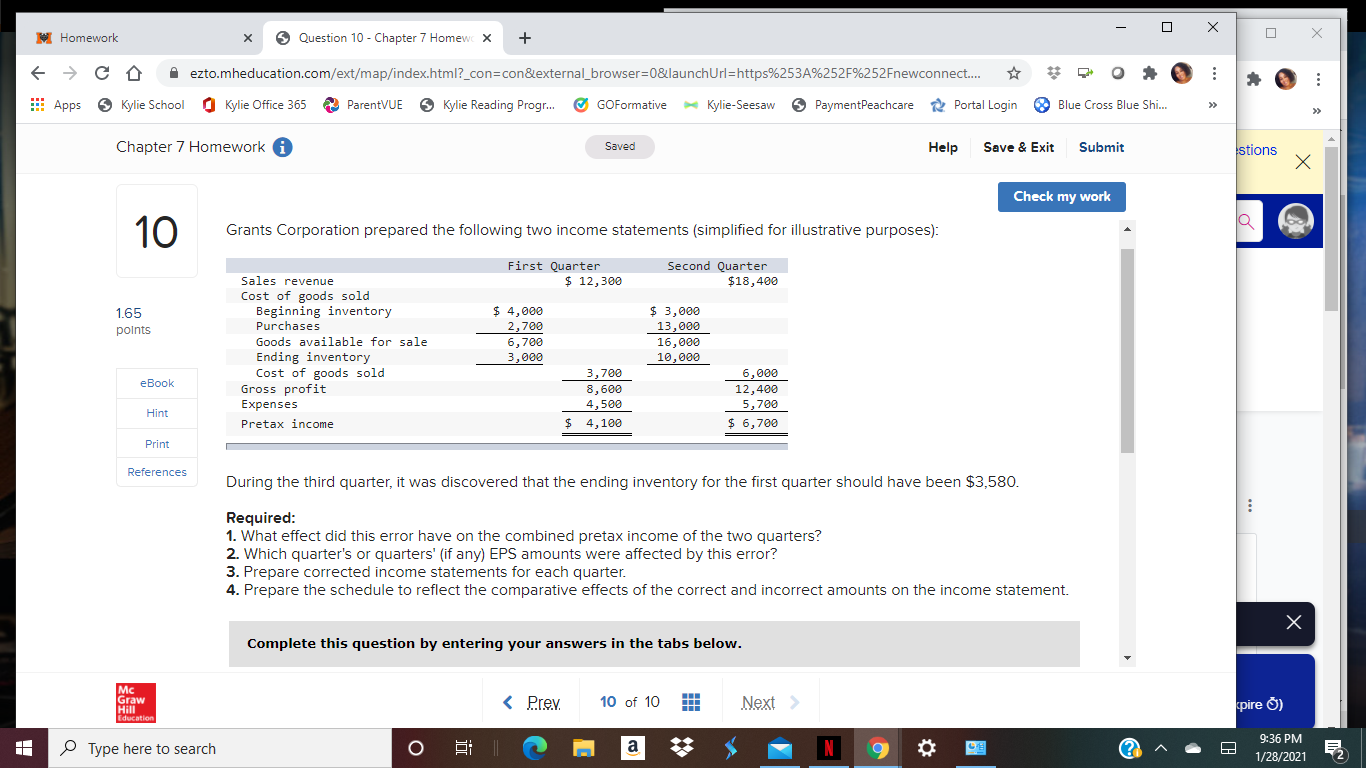This screenshot has width=1366, height=768.
Task: Click the McGraw Hill Education logo
Action: point(134,702)
